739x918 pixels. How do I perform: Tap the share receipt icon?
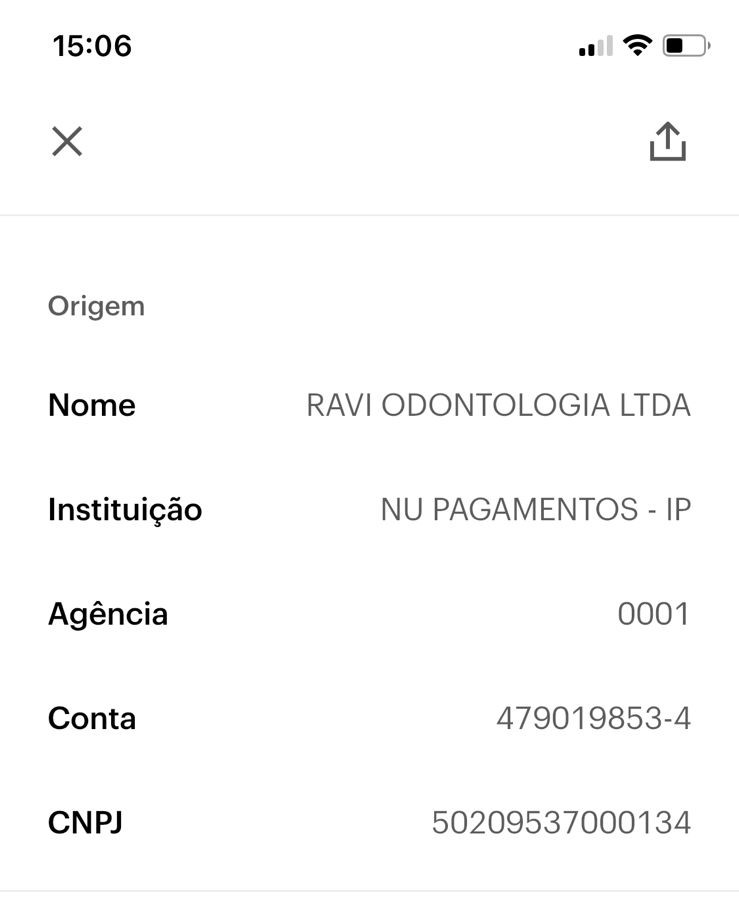click(x=668, y=142)
